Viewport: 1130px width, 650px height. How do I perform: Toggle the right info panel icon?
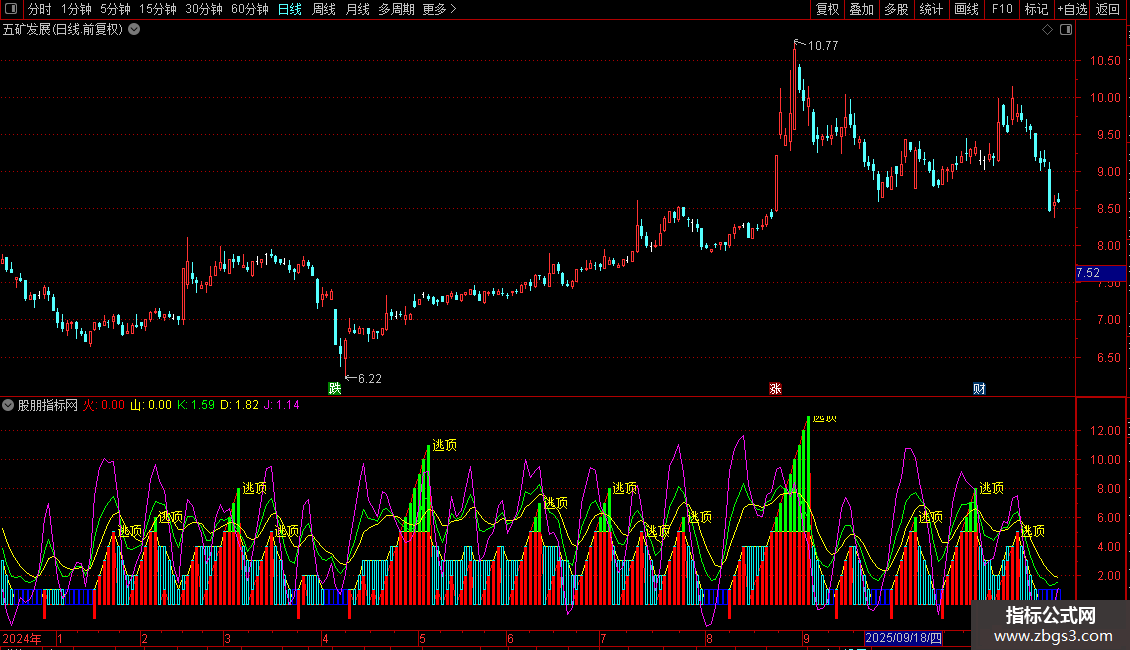pos(1066,30)
